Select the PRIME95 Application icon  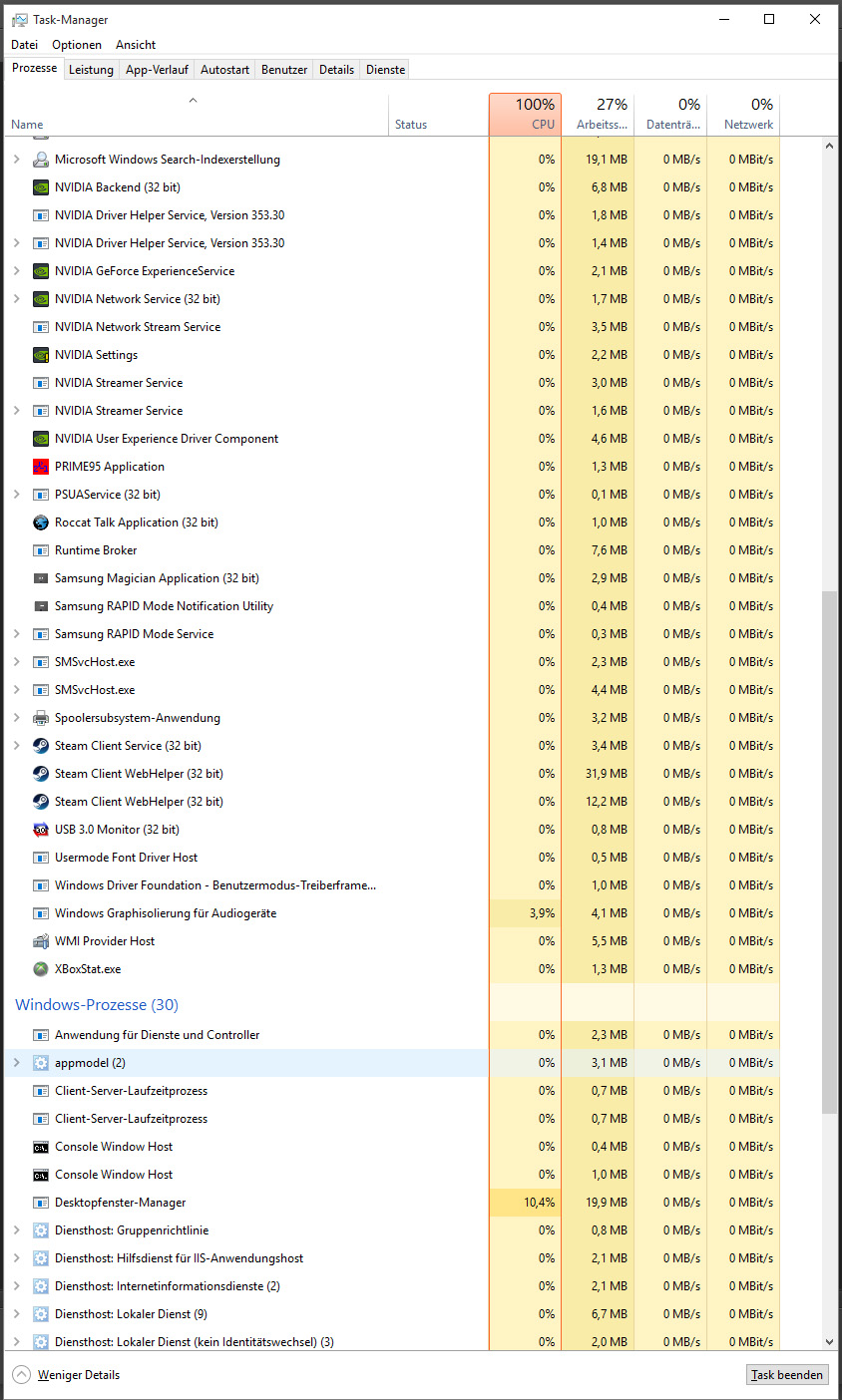pyautogui.click(x=41, y=467)
